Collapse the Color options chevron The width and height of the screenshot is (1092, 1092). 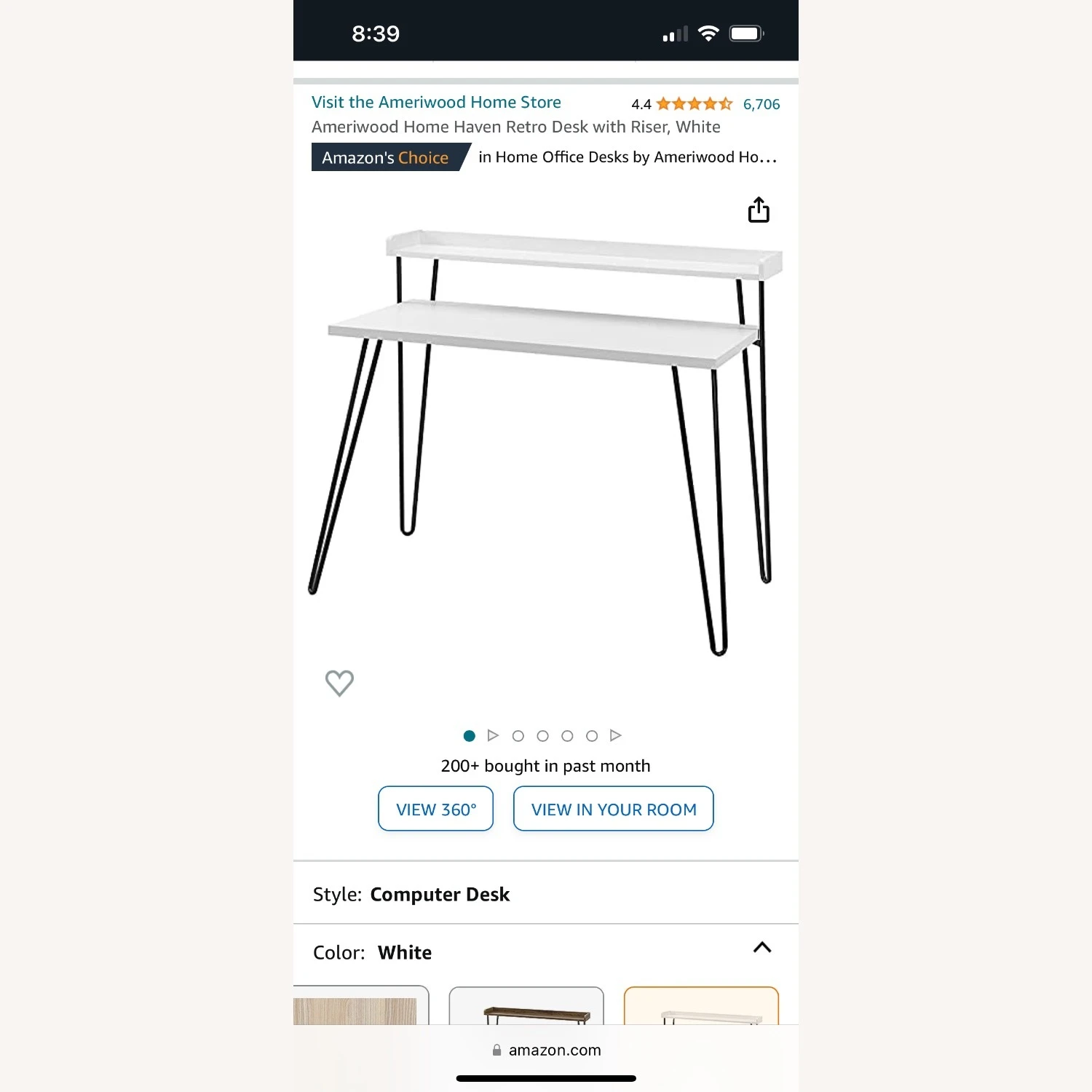pyautogui.click(x=762, y=947)
